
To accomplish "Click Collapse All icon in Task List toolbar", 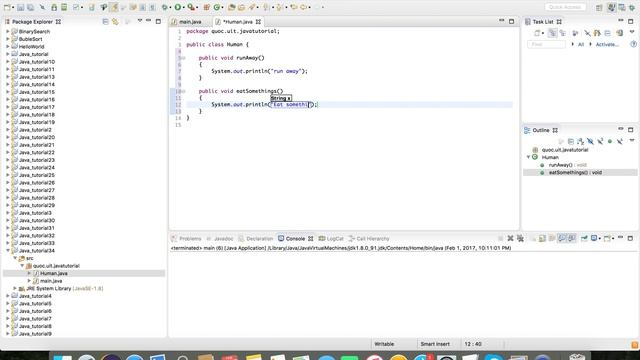I will pos(607,33).
